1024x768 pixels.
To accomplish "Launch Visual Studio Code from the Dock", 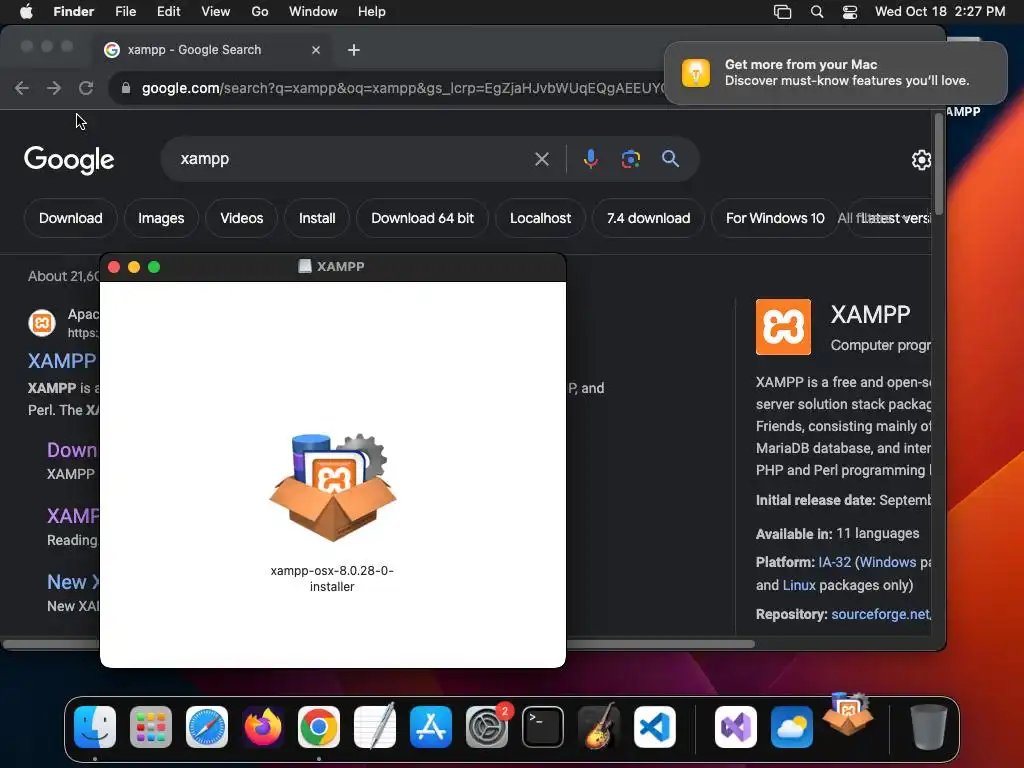I will click(x=654, y=726).
